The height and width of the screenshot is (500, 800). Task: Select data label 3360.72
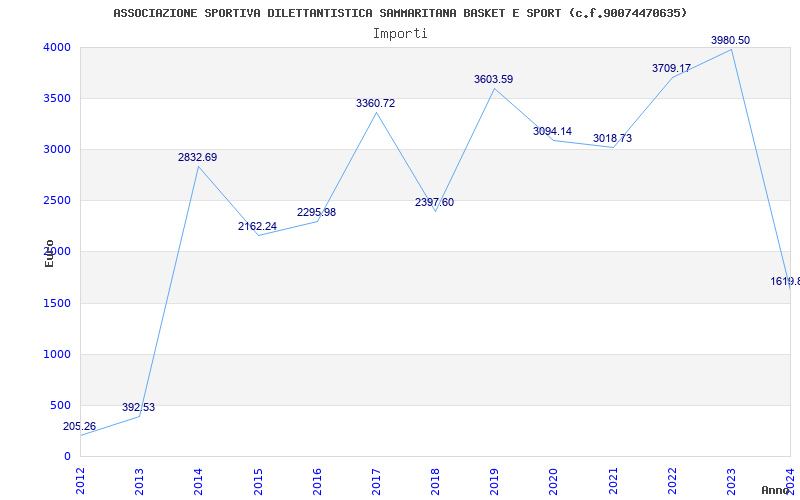pyautogui.click(x=376, y=103)
